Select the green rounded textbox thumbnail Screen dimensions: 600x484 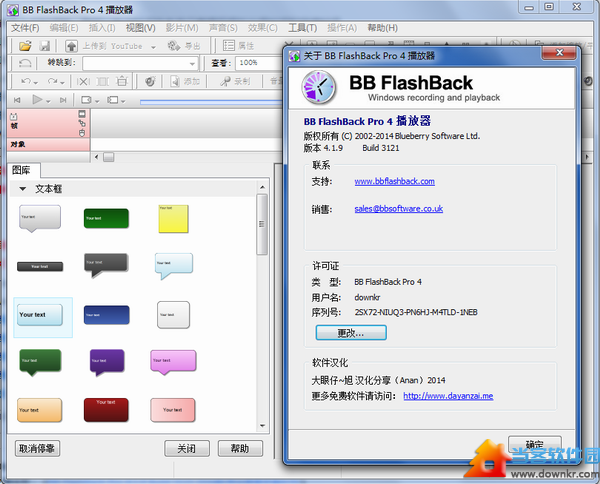pos(106,218)
